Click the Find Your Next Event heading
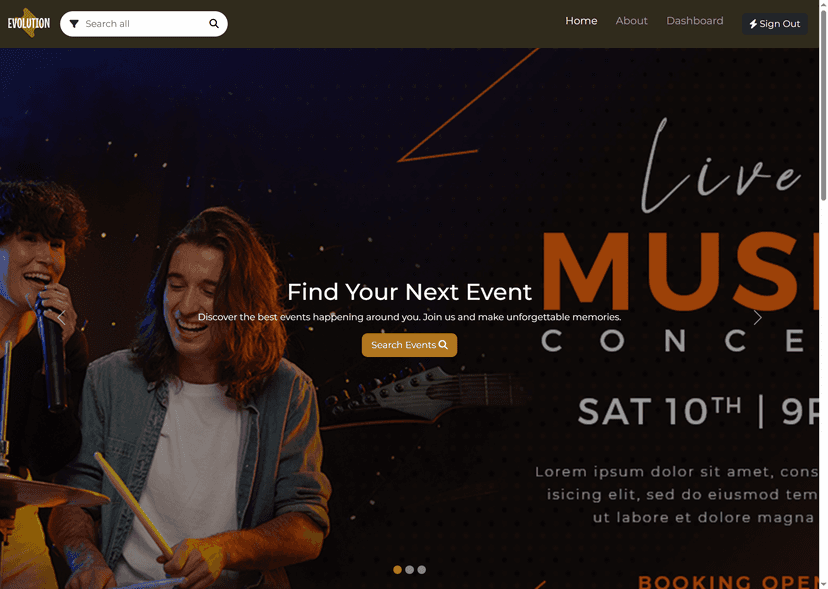This screenshot has height=589, width=828. click(x=409, y=292)
